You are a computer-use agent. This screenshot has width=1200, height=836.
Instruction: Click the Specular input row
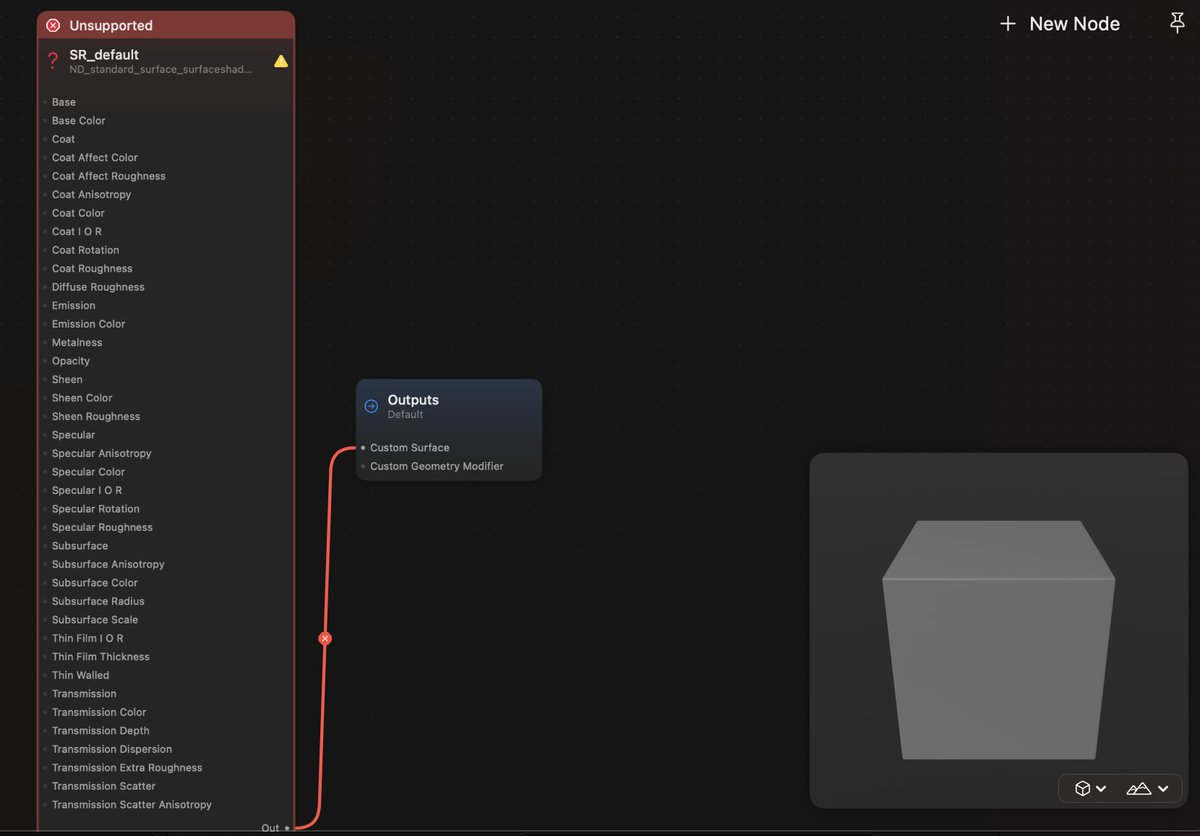coord(74,435)
